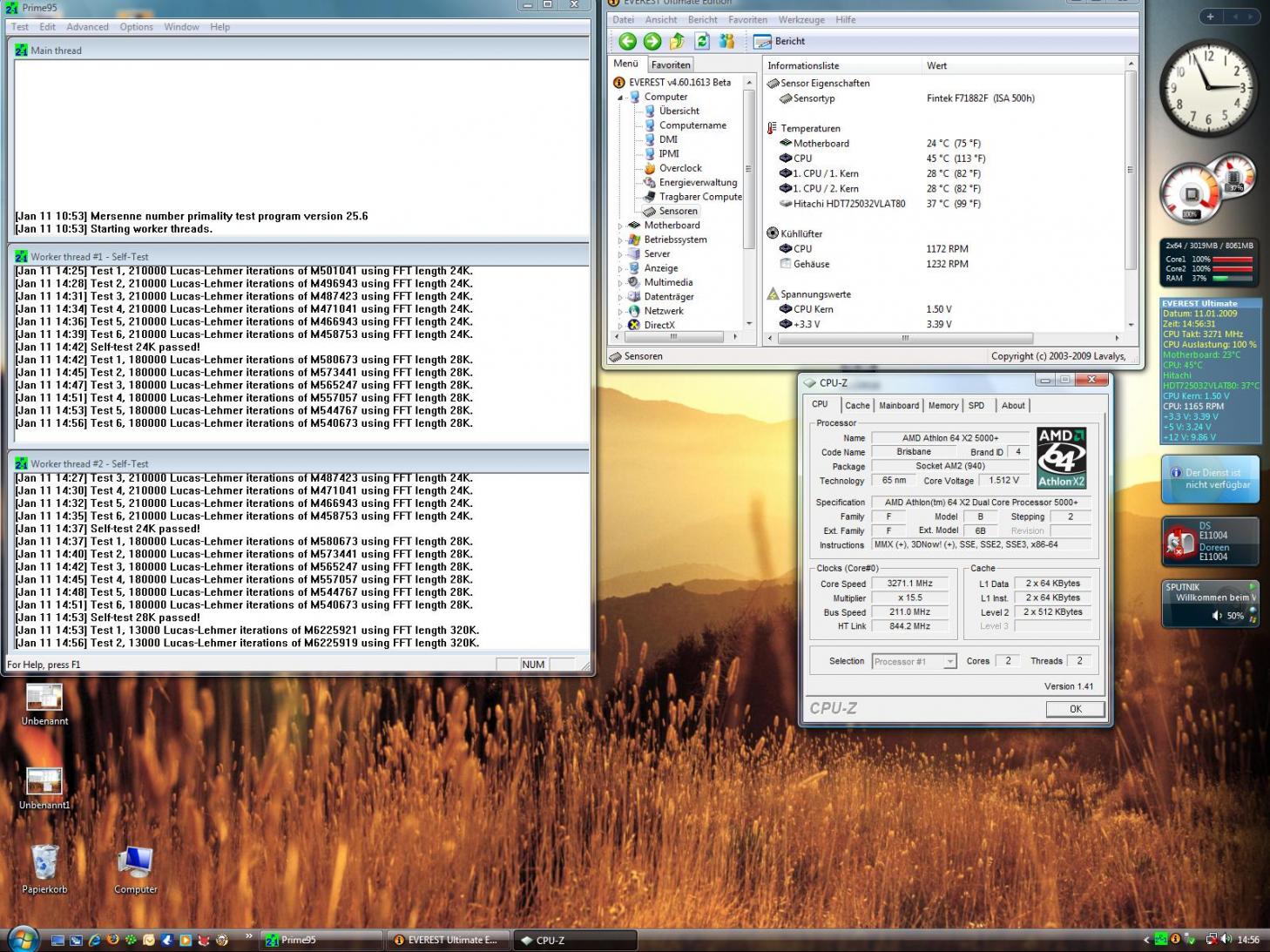This screenshot has height=952, width=1270.
Task: Switch to EVEREST Ultimate taskbar button
Action: point(449,940)
